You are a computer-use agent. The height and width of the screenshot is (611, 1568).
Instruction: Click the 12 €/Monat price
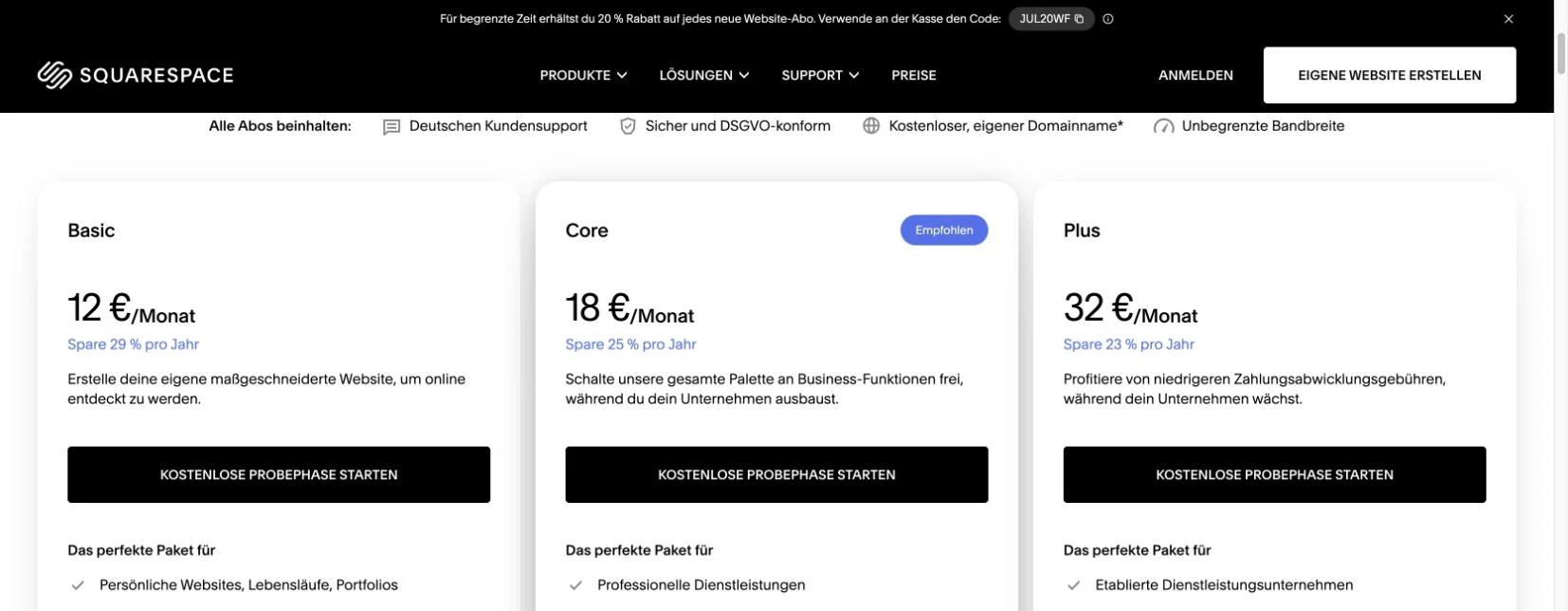tap(132, 308)
